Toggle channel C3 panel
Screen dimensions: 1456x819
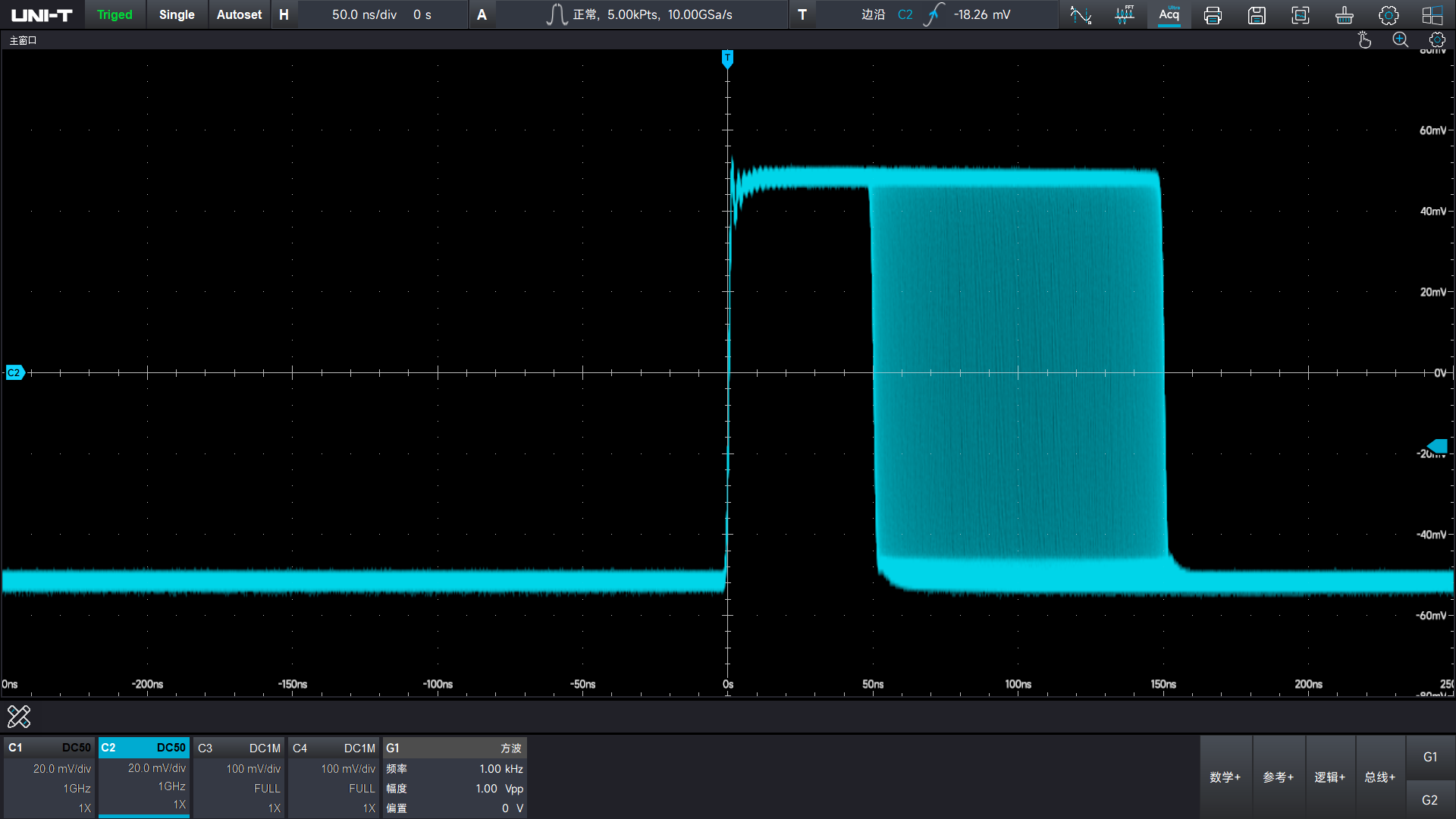tap(239, 777)
